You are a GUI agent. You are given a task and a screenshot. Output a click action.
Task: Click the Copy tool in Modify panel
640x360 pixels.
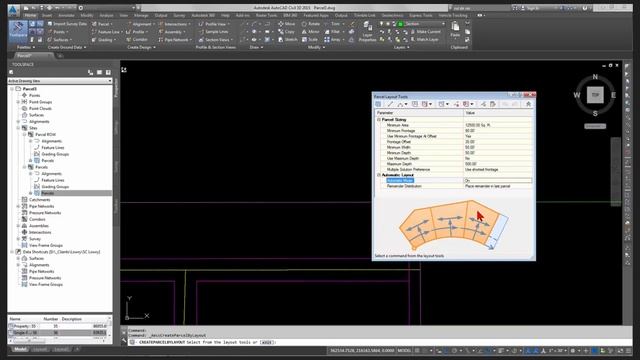point(287,32)
